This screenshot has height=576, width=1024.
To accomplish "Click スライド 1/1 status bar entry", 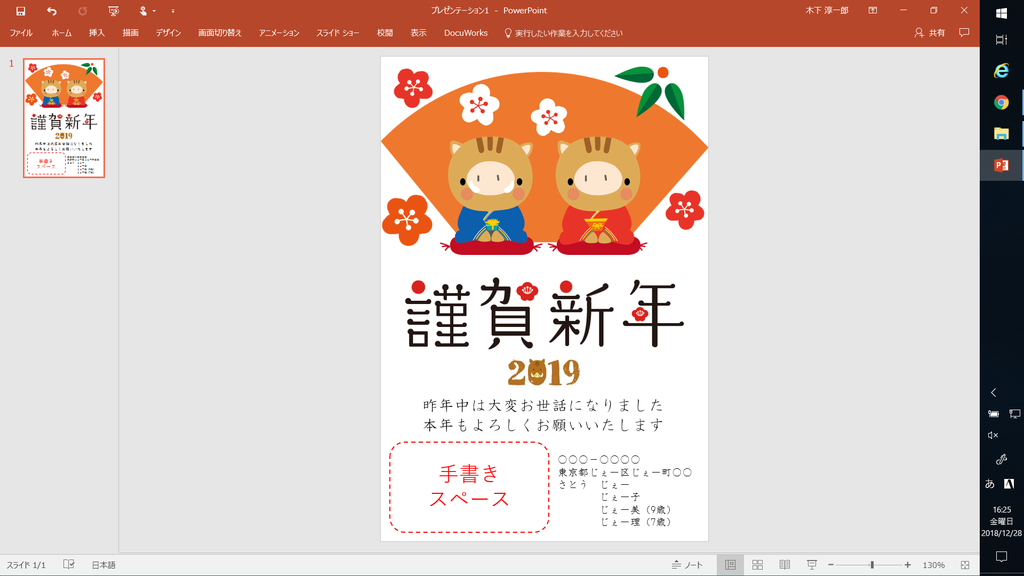I will click(26, 565).
